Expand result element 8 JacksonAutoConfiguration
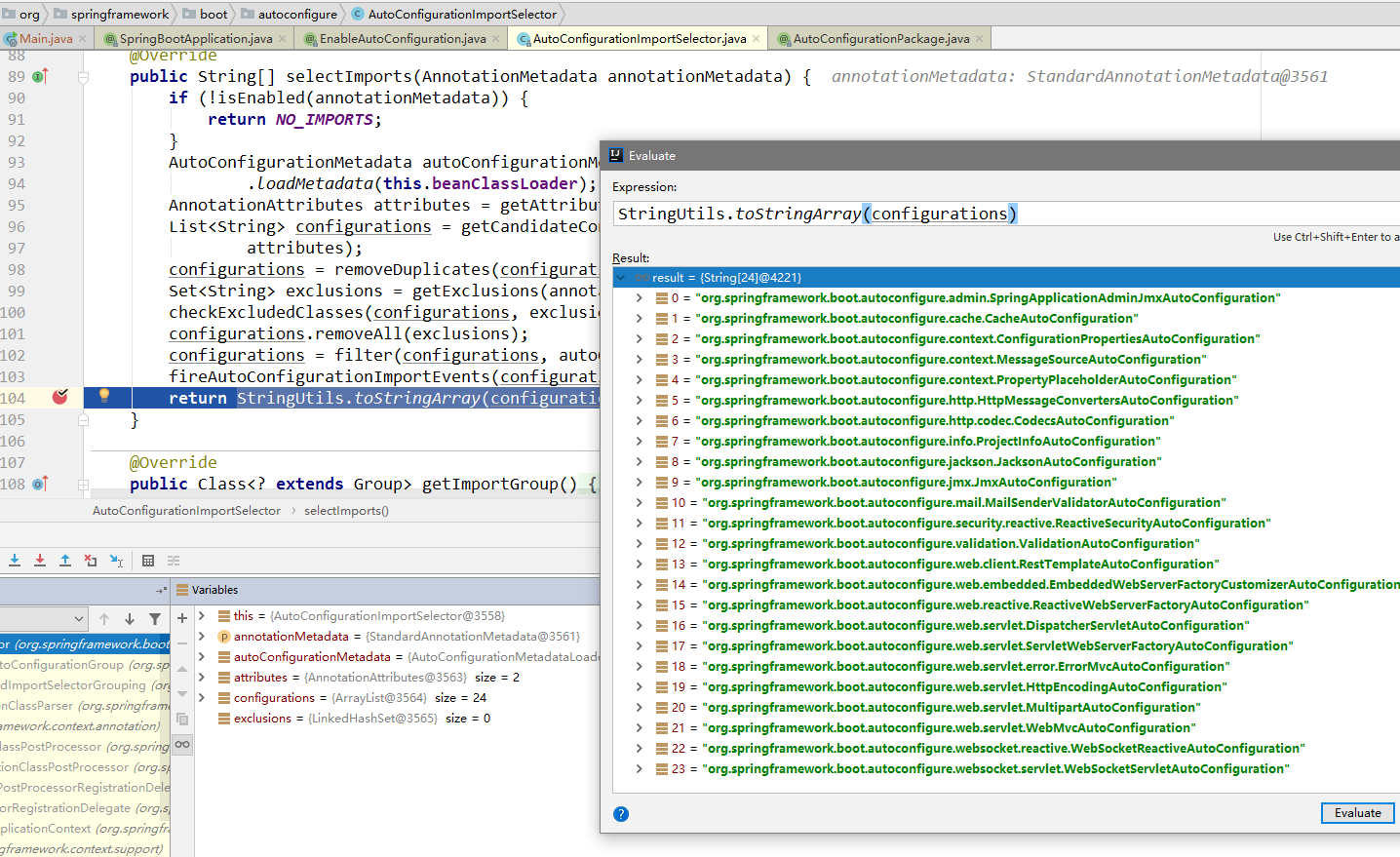 pyautogui.click(x=639, y=461)
